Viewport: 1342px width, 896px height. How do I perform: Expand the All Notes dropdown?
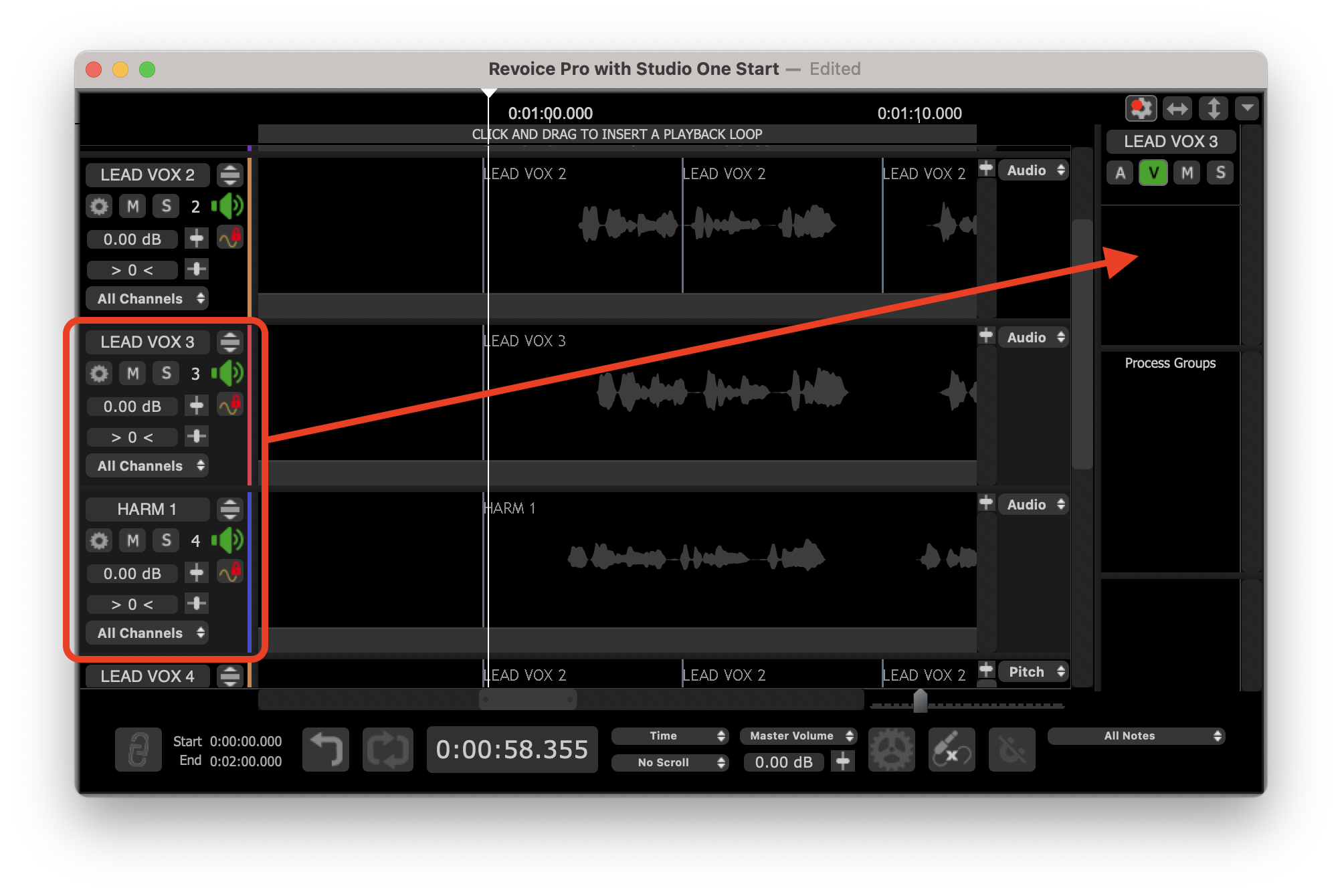tap(1135, 736)
